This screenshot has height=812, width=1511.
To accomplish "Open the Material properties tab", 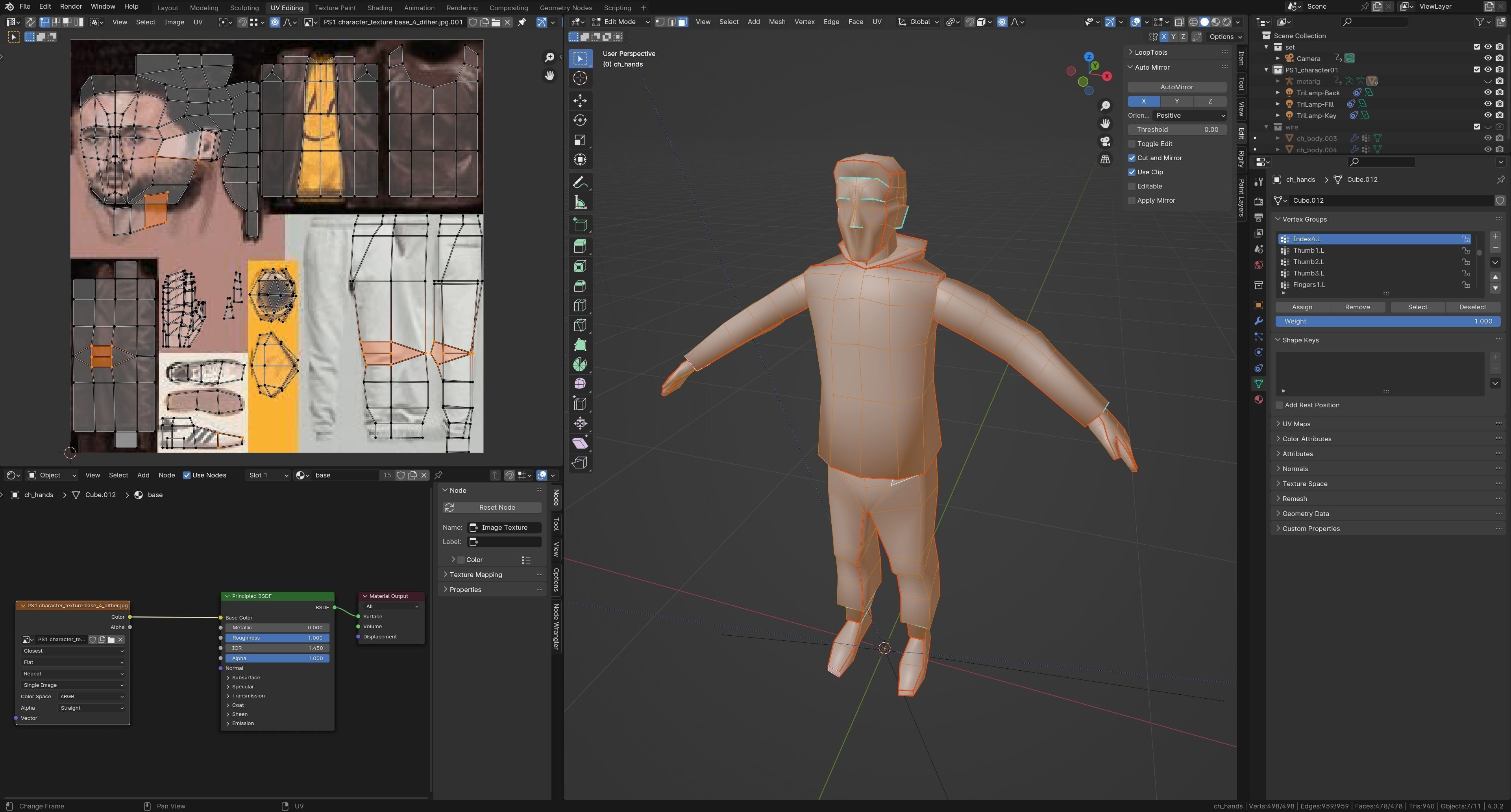I will pos(1258,400).
